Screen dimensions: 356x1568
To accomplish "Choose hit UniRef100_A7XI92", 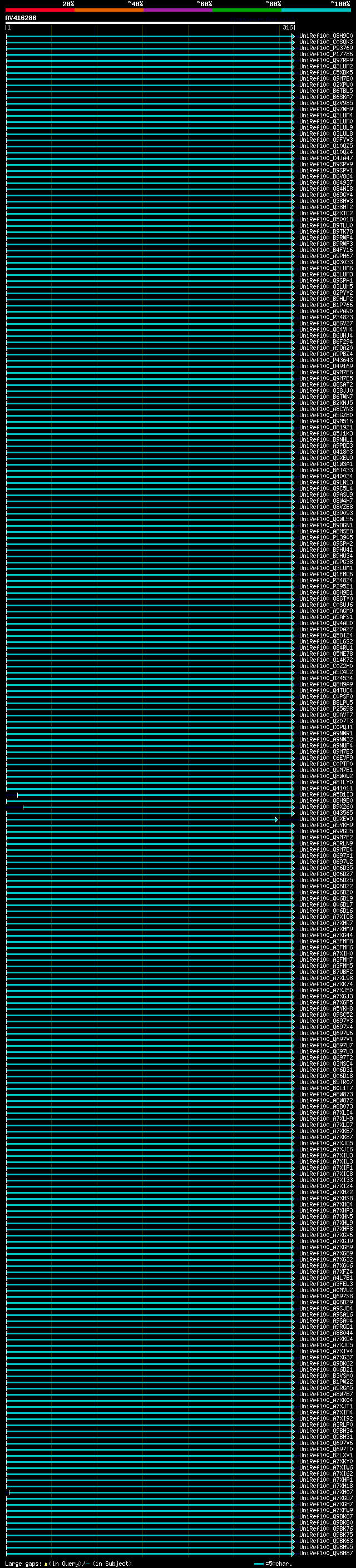I will (326, 1418).
